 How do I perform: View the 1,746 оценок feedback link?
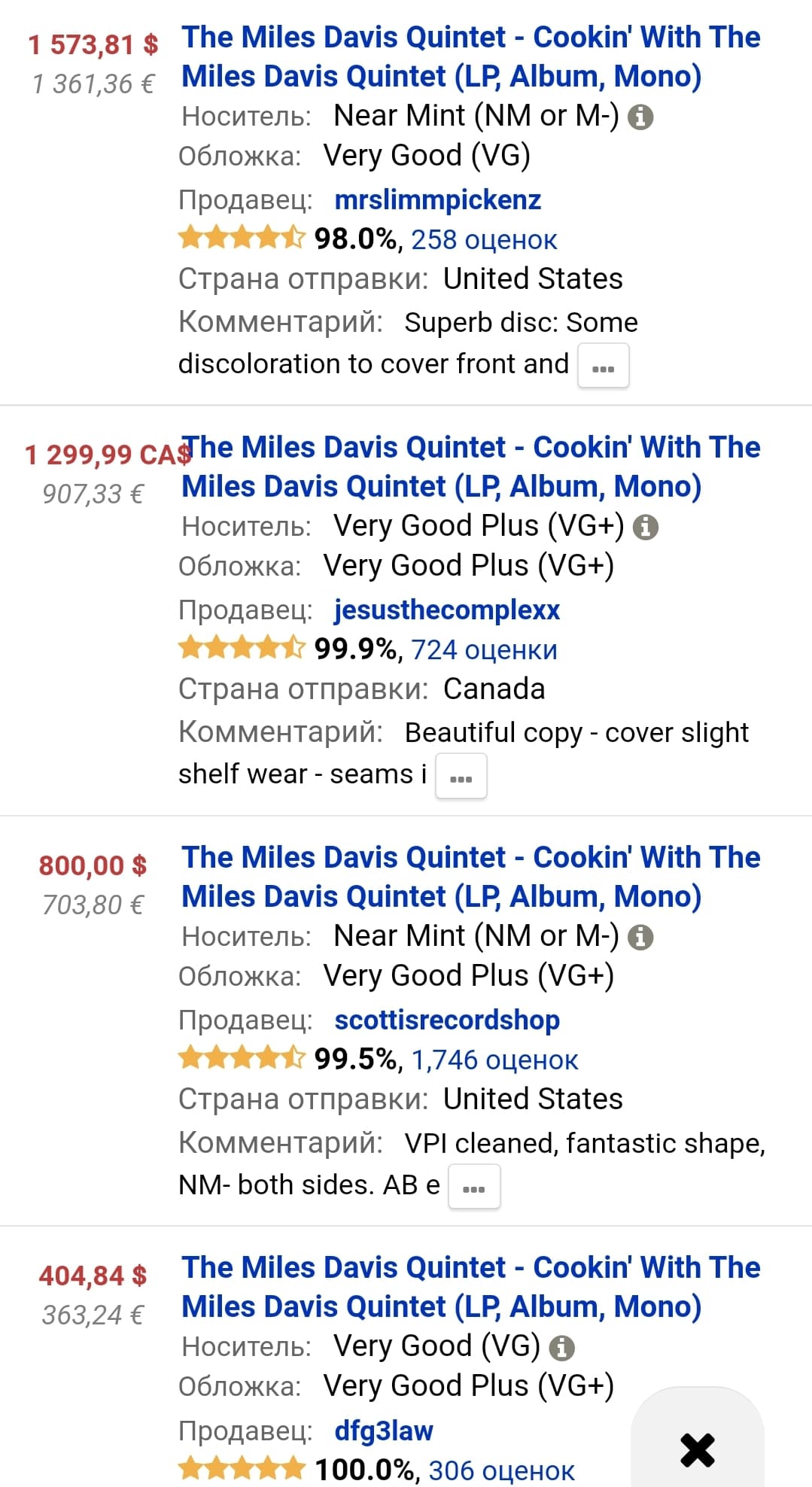[494, 1060]
